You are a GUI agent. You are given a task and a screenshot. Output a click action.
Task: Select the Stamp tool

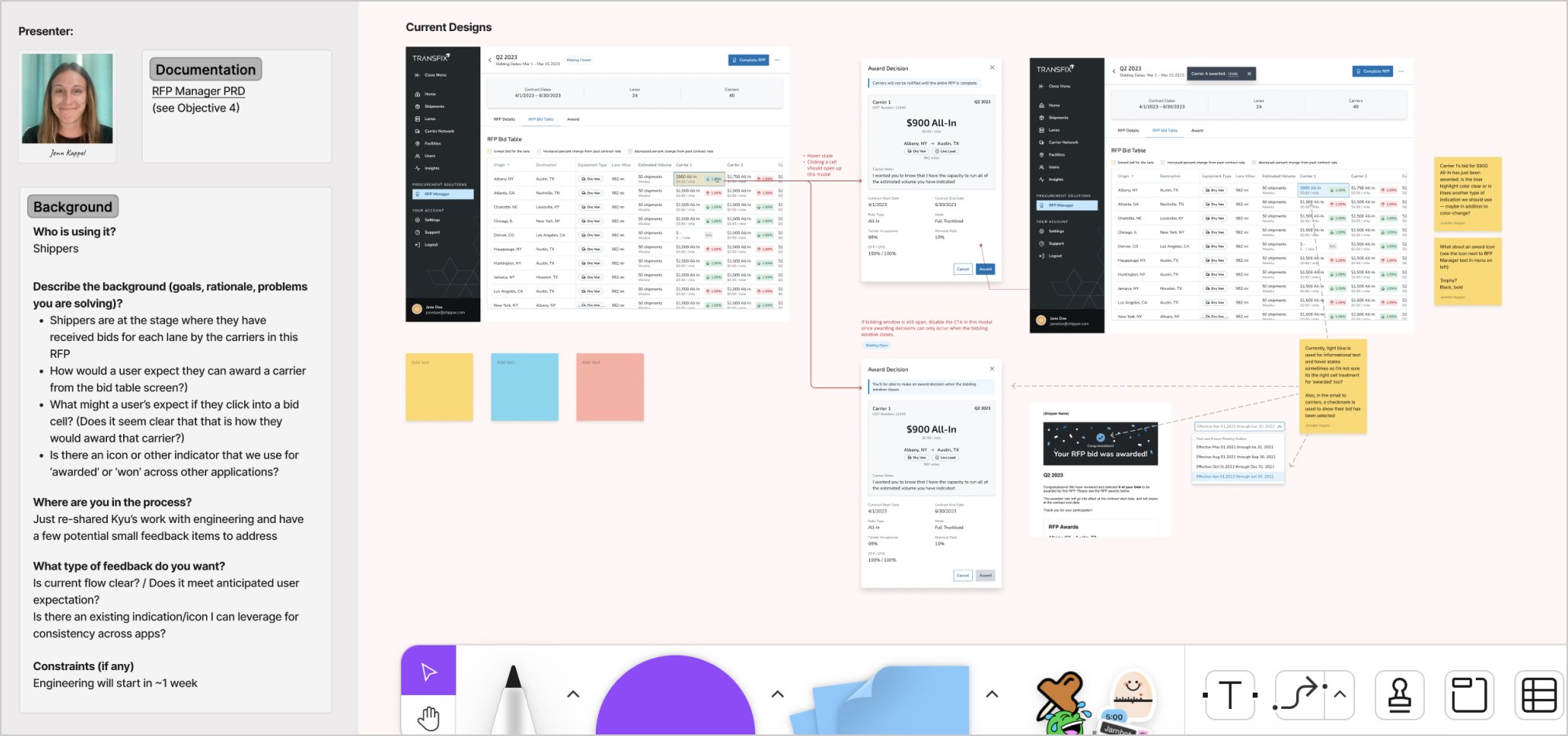click(x=1399, y=695)
